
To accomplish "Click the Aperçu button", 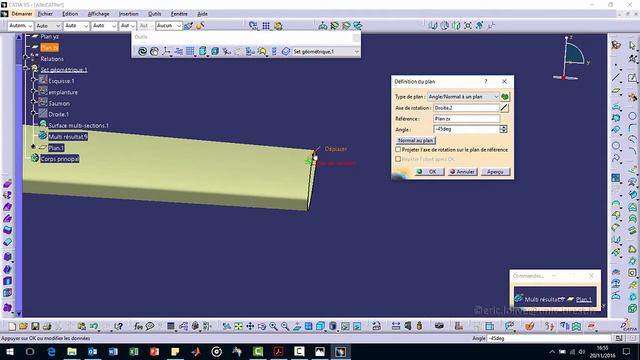I will 495,172.
